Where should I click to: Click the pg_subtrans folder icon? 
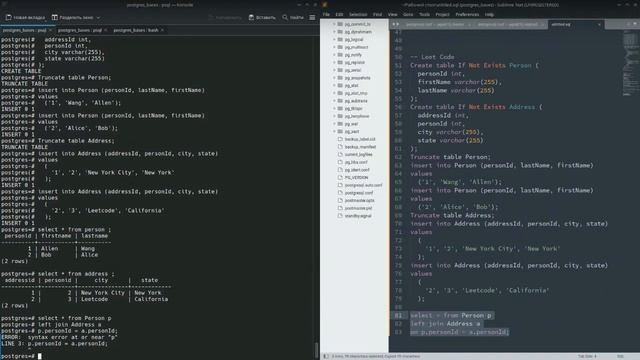pyautogui.click(x=340, y=101)
